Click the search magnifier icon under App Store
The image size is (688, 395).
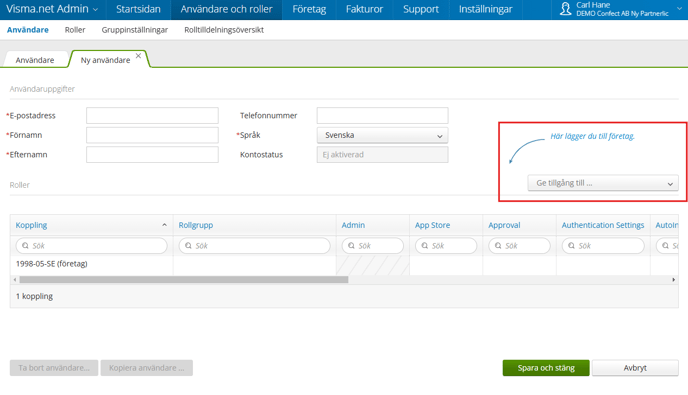tap(425, 246)
